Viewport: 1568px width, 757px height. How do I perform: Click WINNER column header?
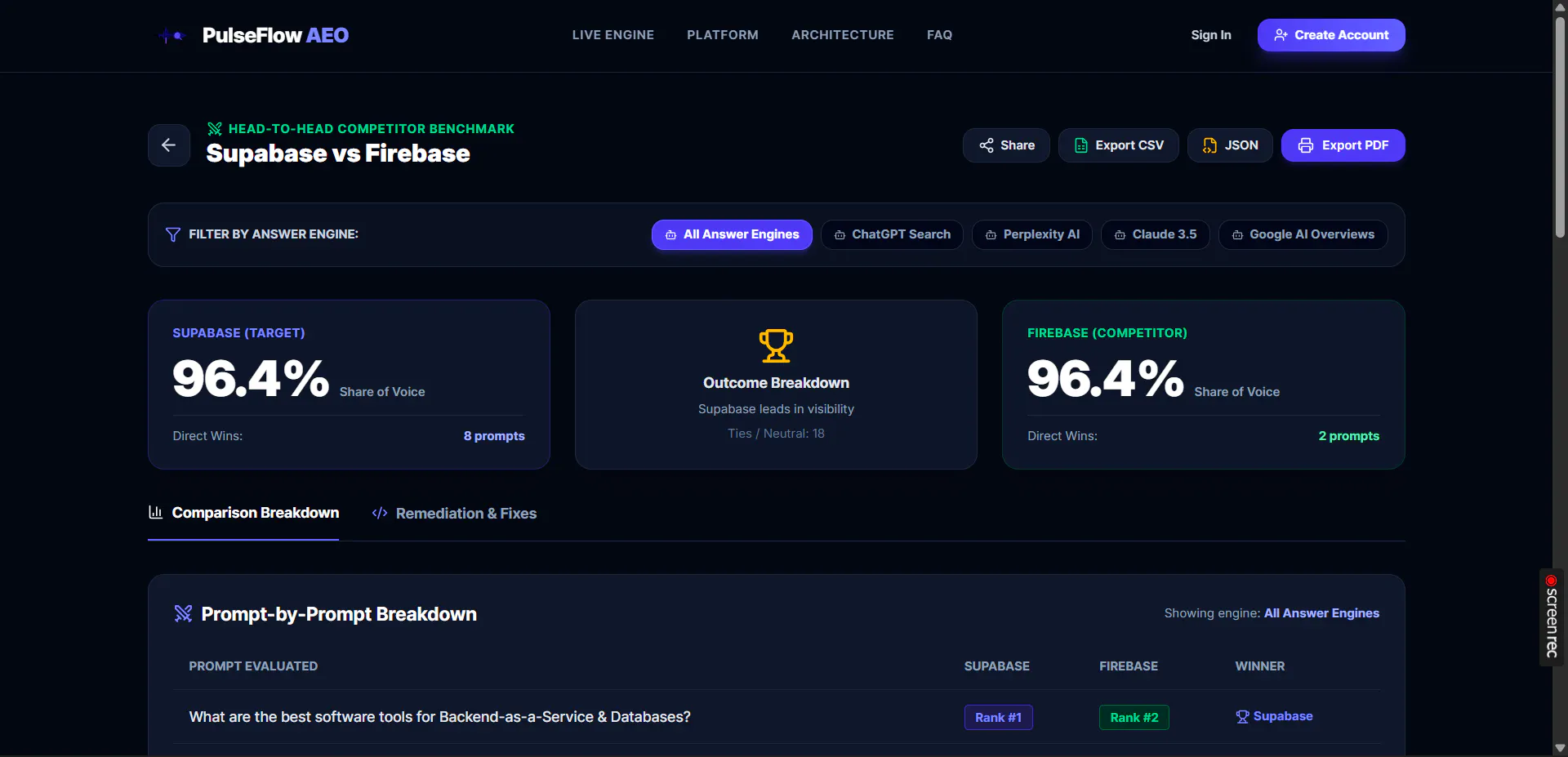pos(1259,666)
